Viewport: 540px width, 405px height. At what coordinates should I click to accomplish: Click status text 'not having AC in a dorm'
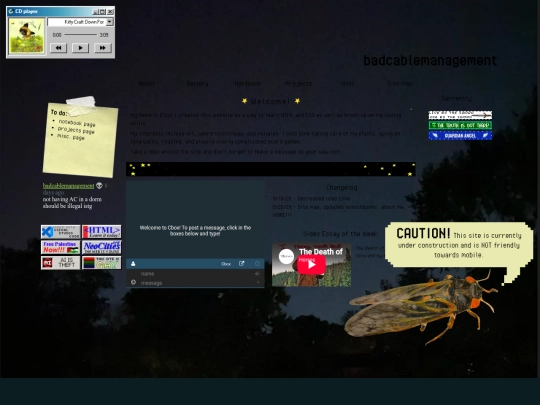pyautogui.click(x=72, y=199)
